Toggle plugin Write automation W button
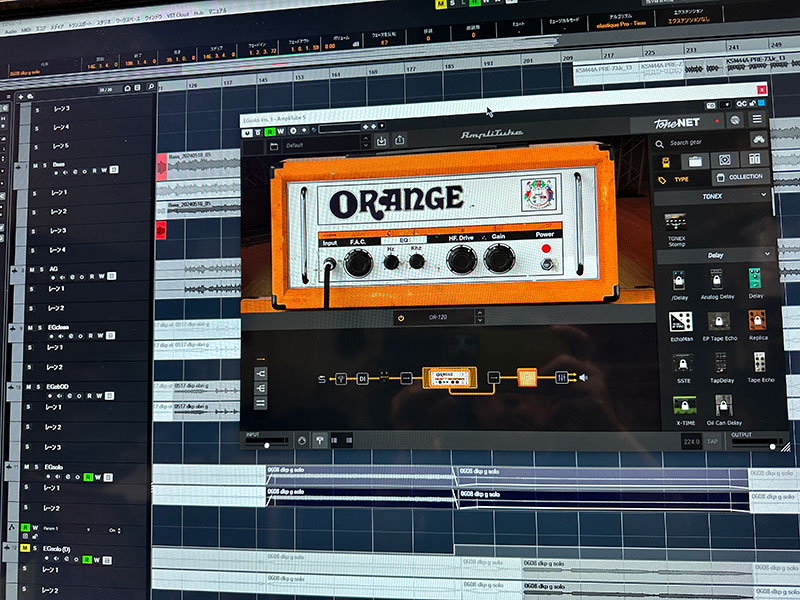This screenshot has width=800, height=600. 281,132
